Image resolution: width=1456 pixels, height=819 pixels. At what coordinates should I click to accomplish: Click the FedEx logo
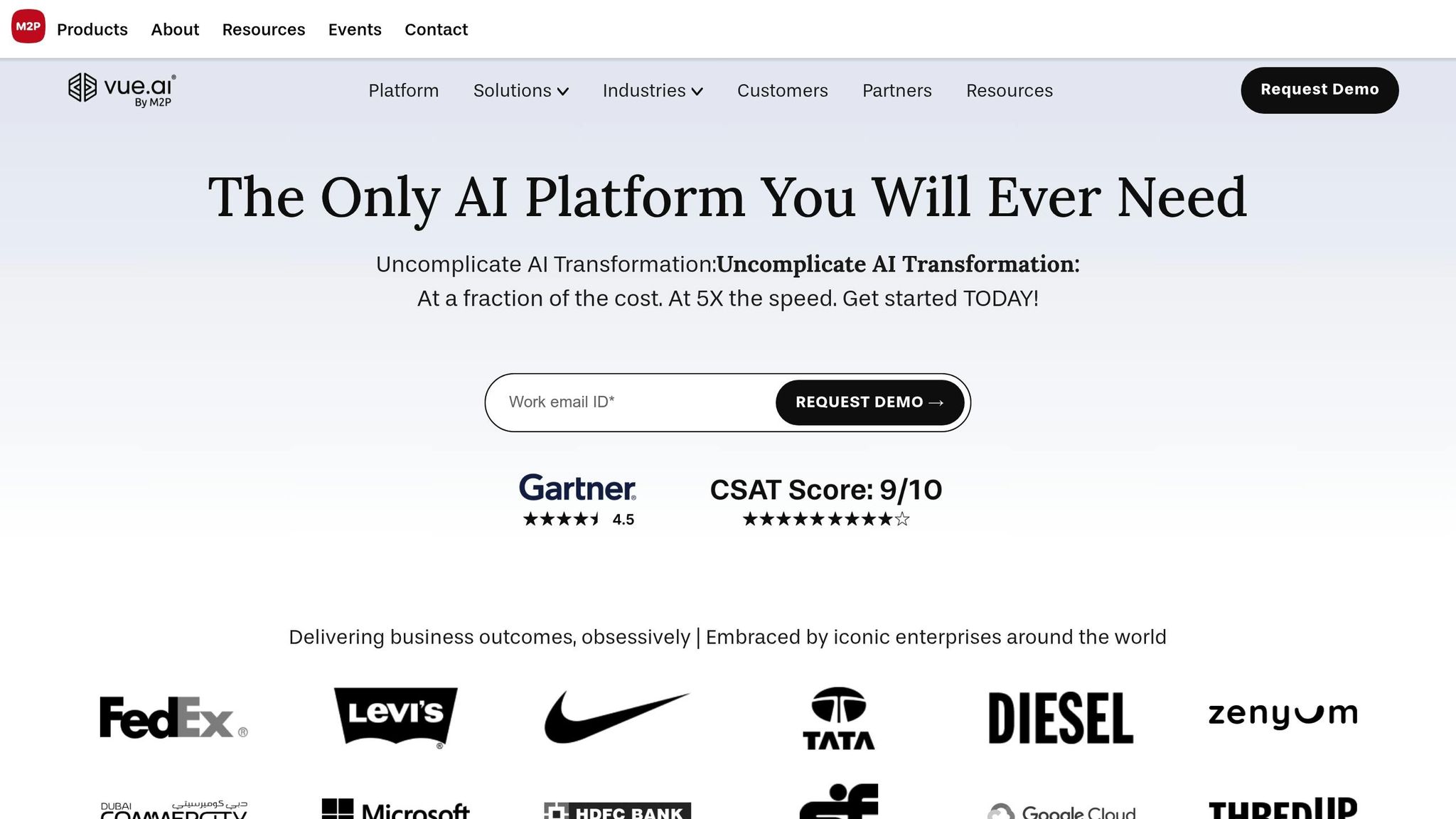coord(173,717)
